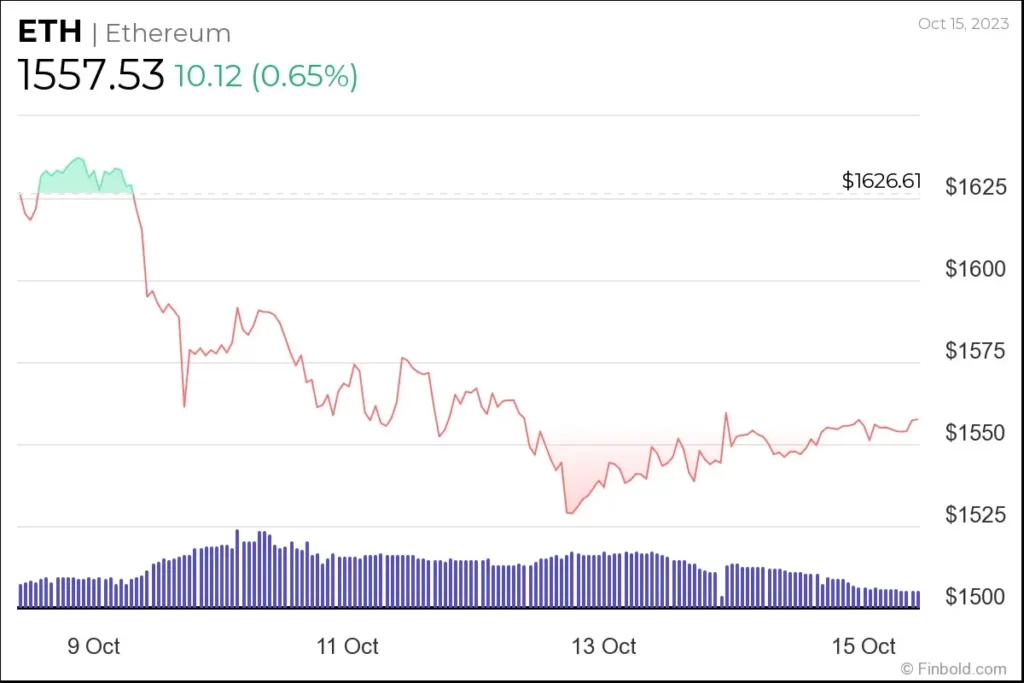Image resolution: width=1024 pixels, height=683 pixels.
Task: Click the tallest purple volume bar
Action: click(237, 568)
